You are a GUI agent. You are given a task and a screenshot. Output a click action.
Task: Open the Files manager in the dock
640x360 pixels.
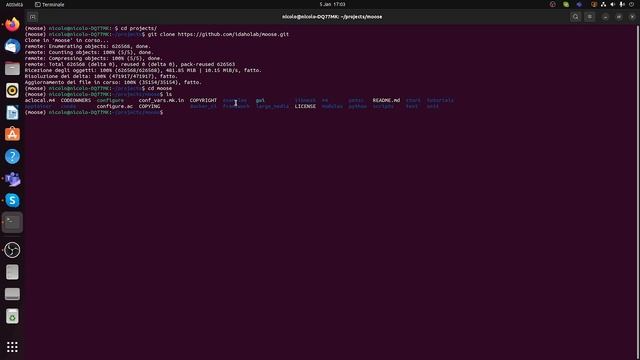12,68
